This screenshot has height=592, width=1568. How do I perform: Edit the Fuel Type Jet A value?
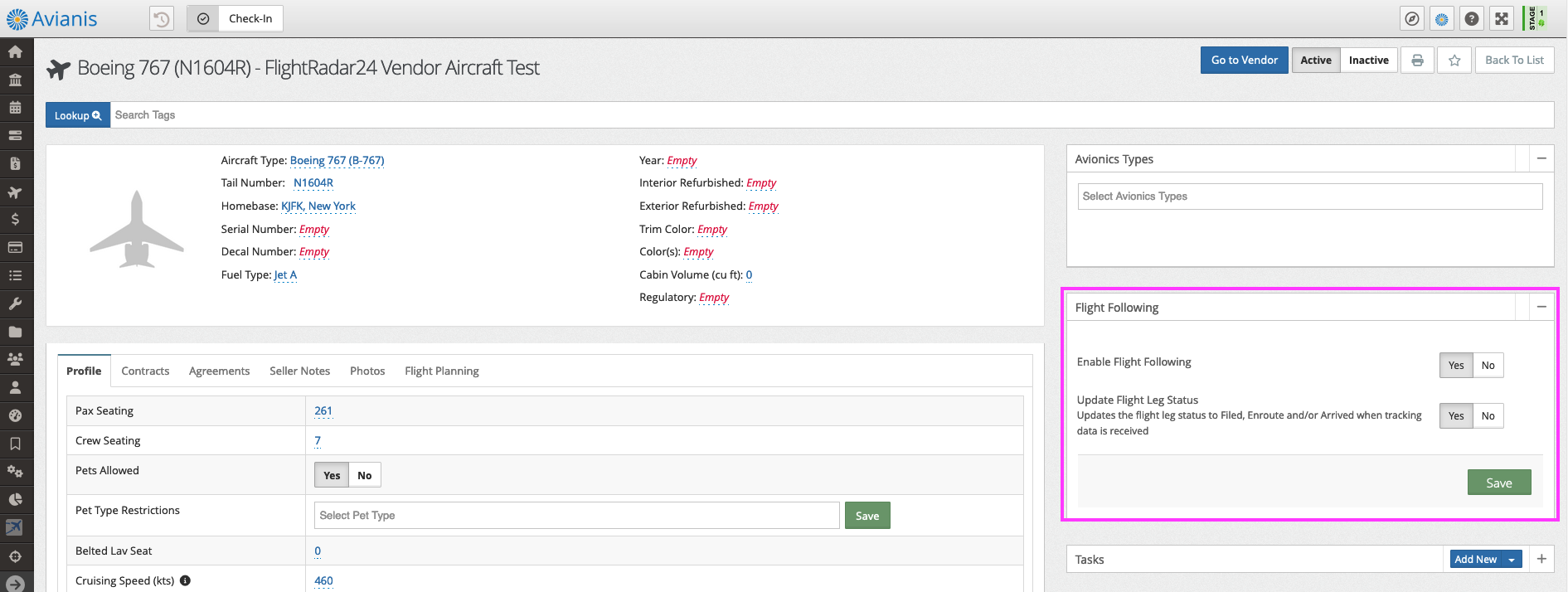[285, 274]
